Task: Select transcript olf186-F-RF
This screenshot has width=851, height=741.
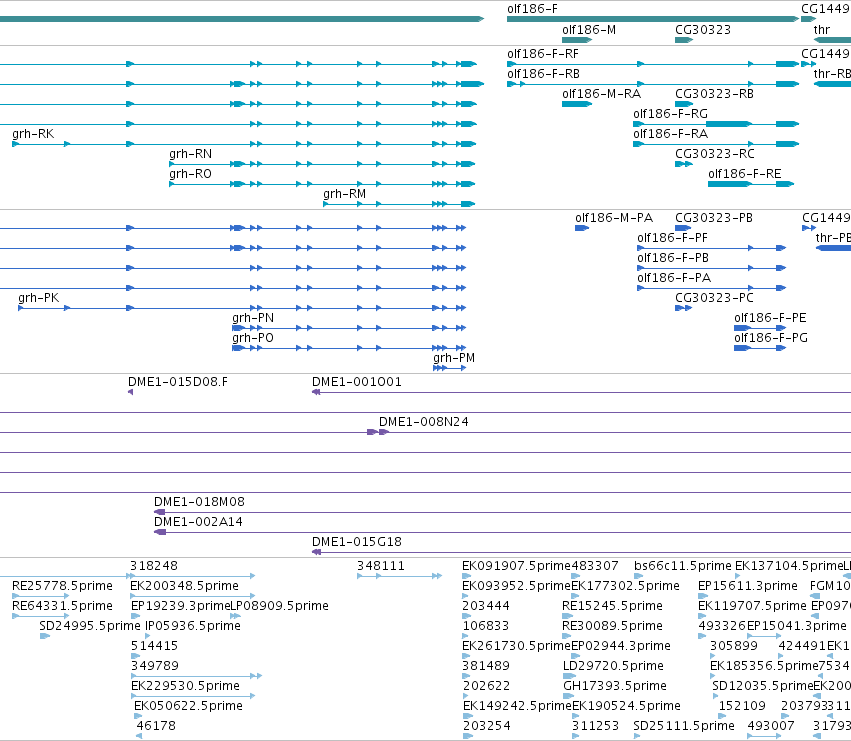Action: [x=543, y=54]
